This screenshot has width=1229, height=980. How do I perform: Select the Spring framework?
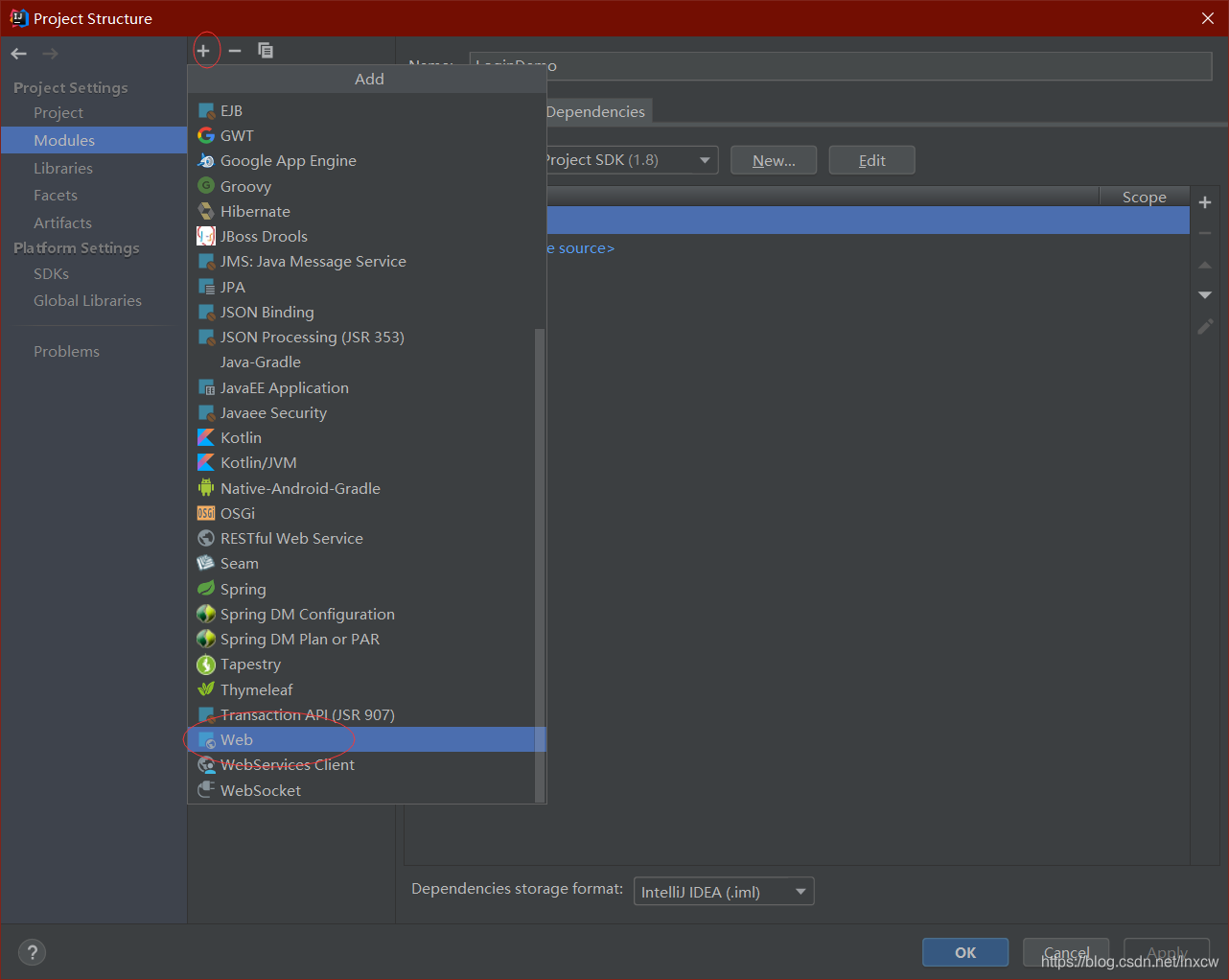[366, 589]
